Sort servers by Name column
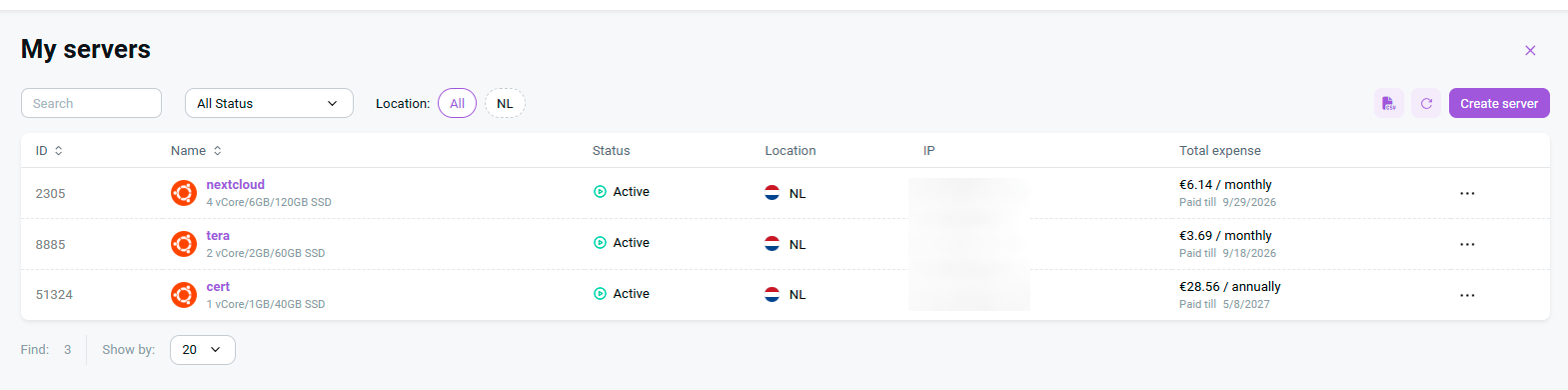Viewport: 1568px width, 390px height. 196,151
